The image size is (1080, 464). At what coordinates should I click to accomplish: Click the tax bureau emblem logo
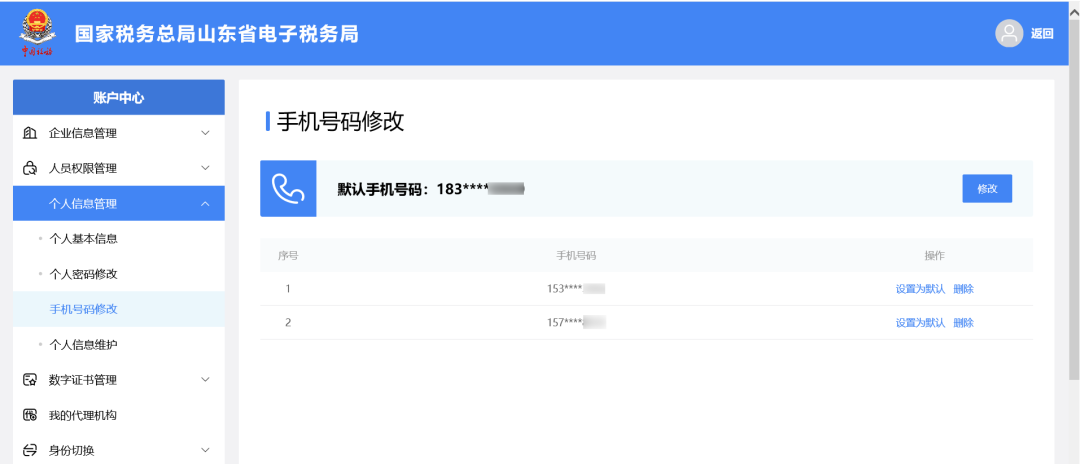(37, 32)
